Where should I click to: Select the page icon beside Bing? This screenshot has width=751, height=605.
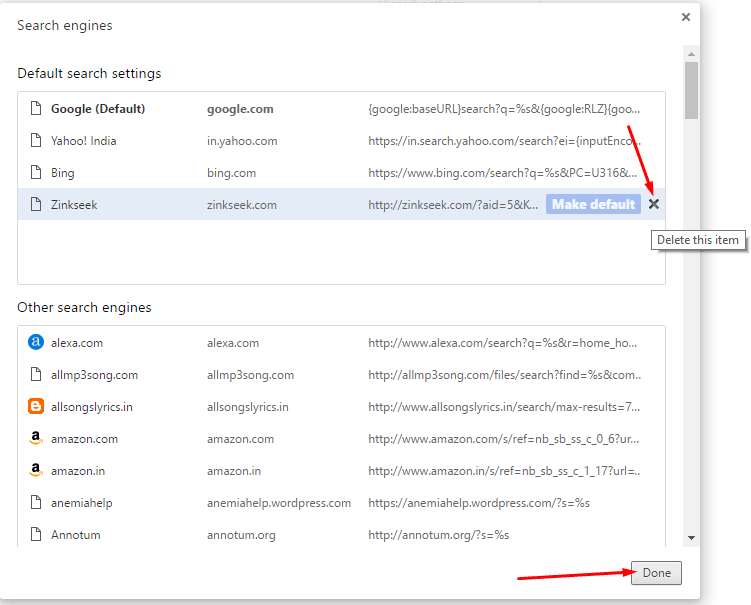[36, 172]
